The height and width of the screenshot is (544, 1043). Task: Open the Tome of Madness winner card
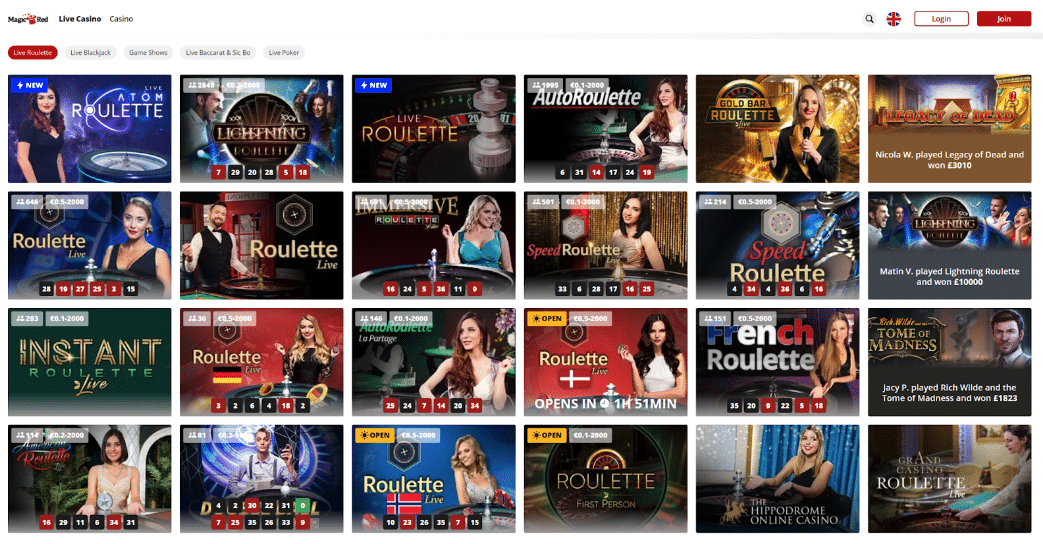[949, 362]
